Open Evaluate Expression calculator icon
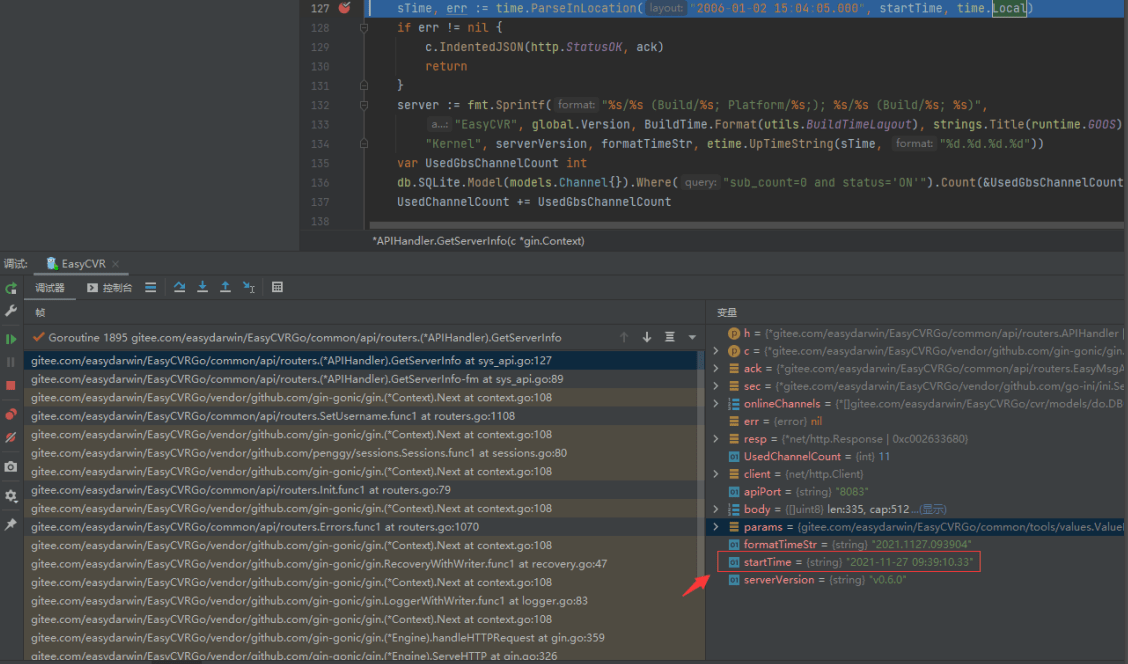This screenshot has width=1128, height=664. click(278, 288)
